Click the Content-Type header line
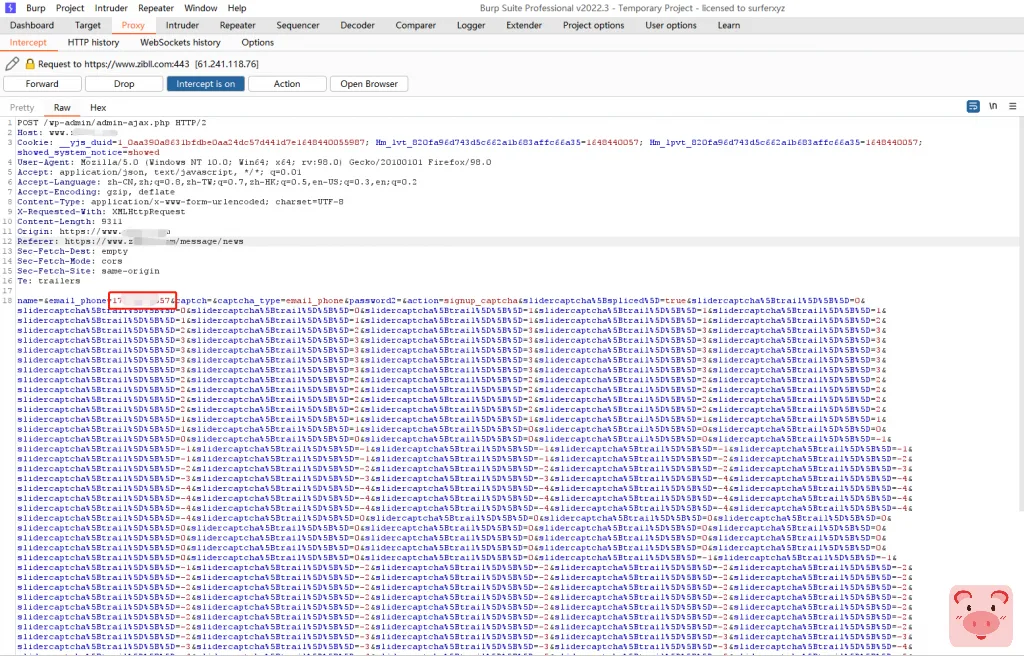This screenshot has height=659, width=1024. (180, 202)
